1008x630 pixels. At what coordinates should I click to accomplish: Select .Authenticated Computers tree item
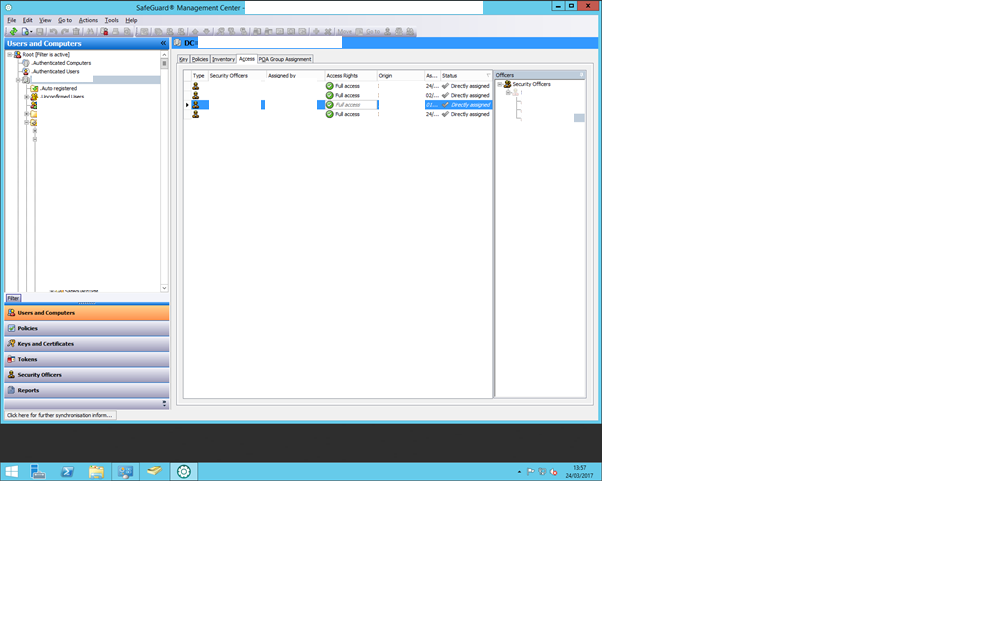[x=61, y=63]
